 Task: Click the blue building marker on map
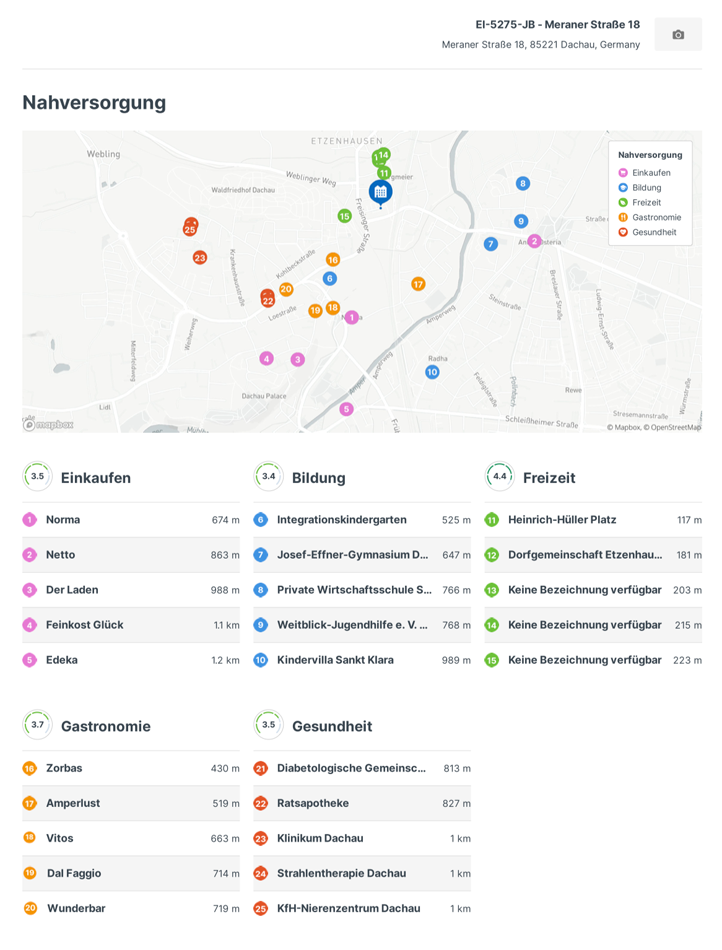[380, 191]
